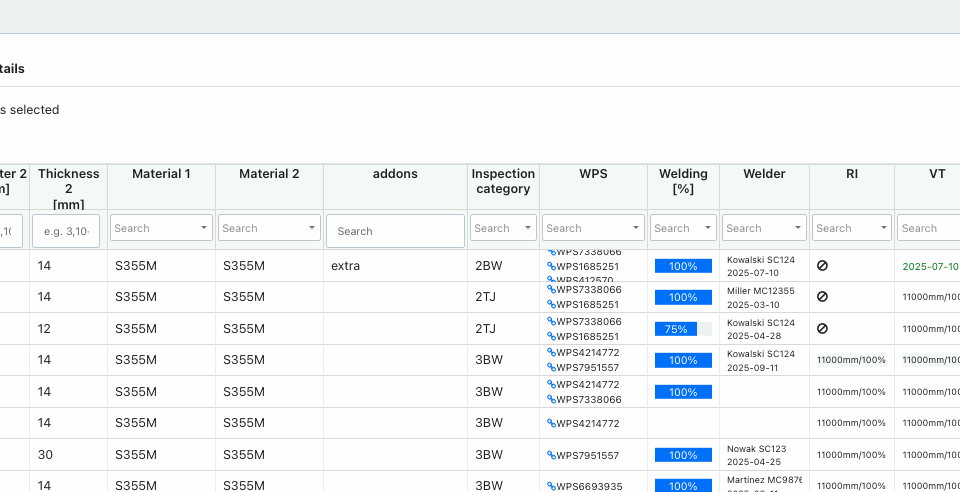
Task: Click the link icon beside WPS6693935
Action: pos(551,486)
